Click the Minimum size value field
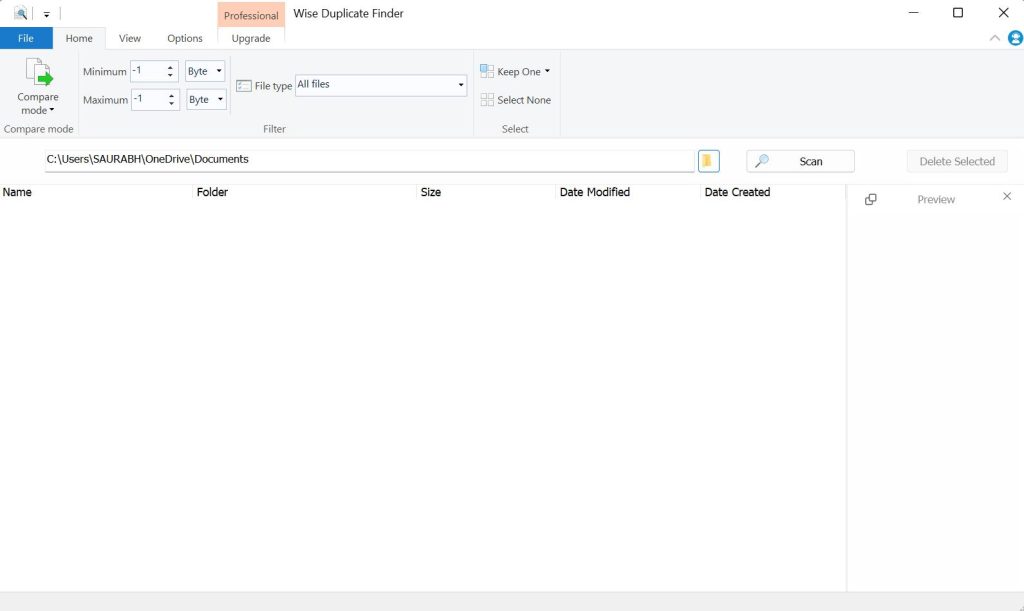Image resolution: width=1024 pixels, height=611 pixels. [147, 71]
